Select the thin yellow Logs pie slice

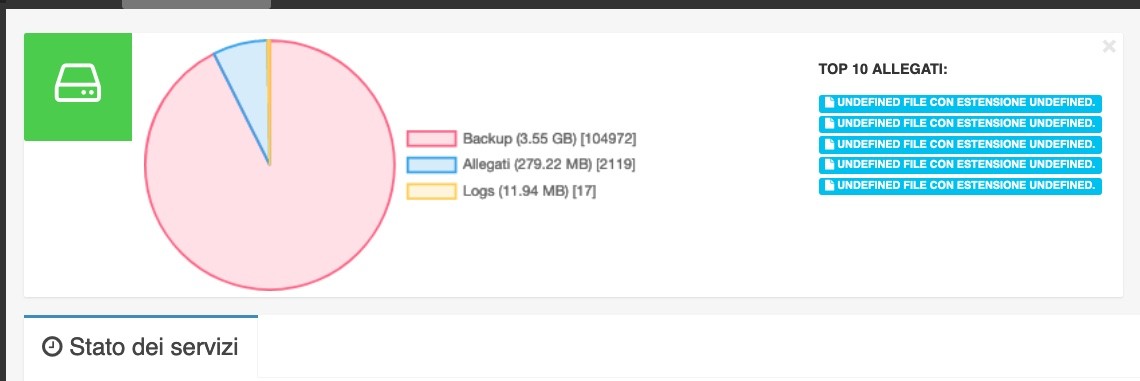[269, 87]
